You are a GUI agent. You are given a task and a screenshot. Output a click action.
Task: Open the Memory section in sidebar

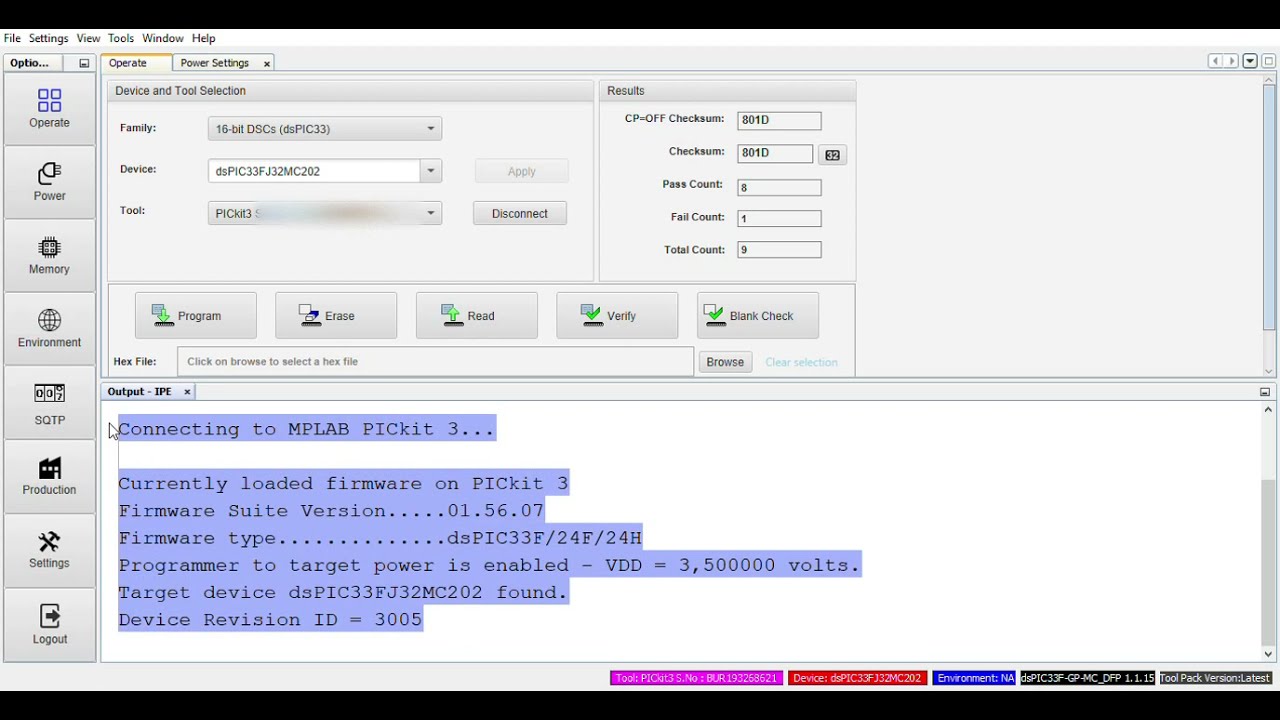point(49,255)
